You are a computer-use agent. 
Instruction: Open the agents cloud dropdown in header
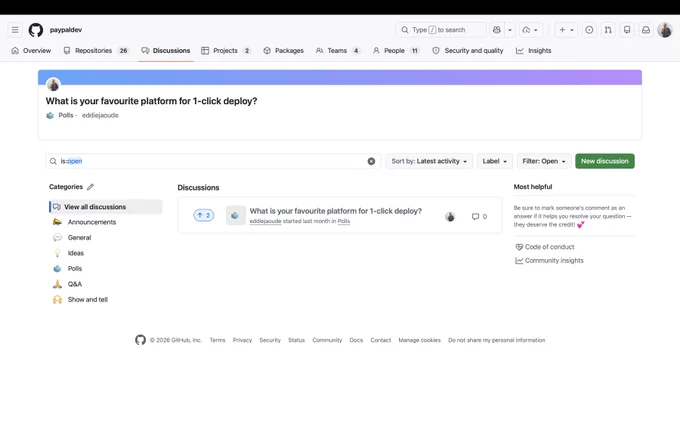click(x=530, y=30)
